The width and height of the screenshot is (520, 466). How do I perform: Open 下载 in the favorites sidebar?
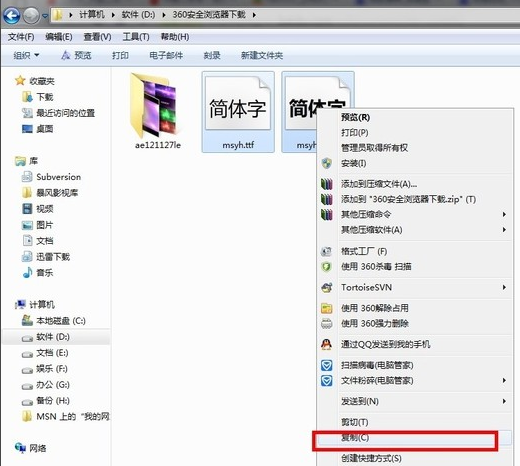(38, 97)
